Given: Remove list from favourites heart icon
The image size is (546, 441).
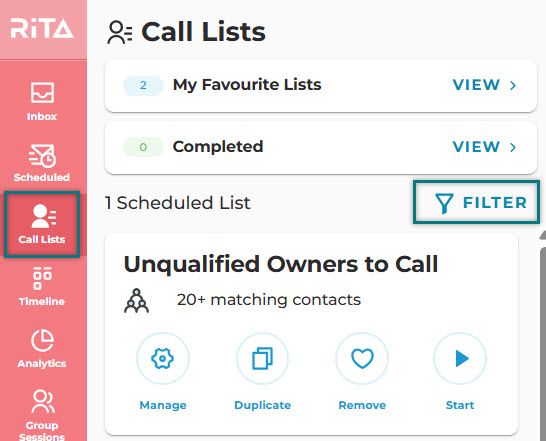Looking at the screenshot, I should coord(362,358).
